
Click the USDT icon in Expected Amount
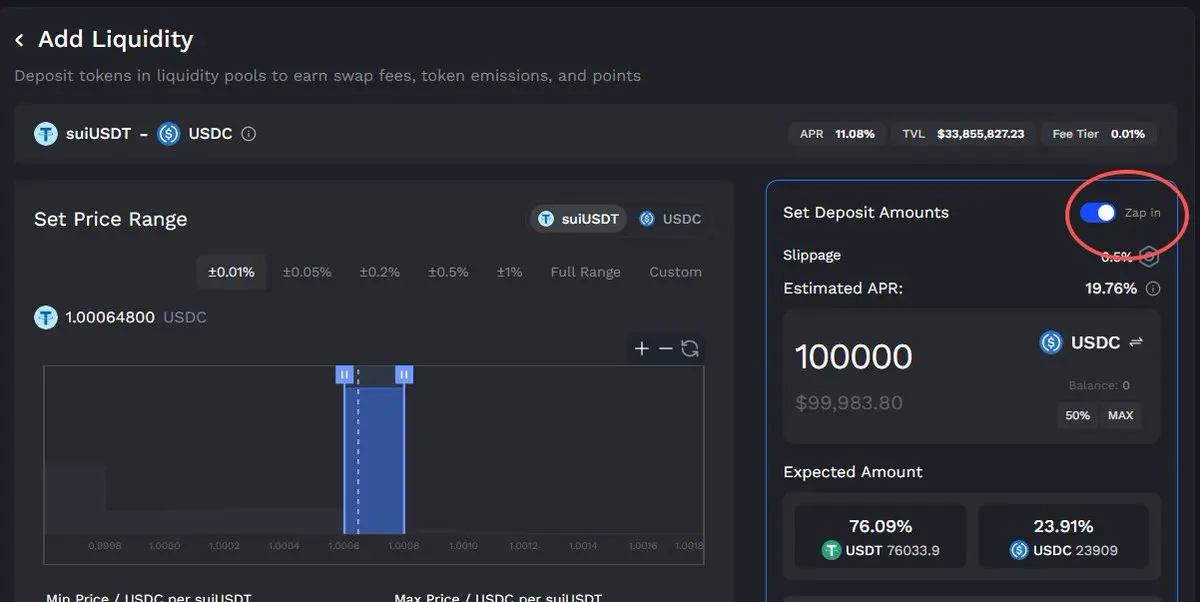pyautogui.click(x=830, y=549)
